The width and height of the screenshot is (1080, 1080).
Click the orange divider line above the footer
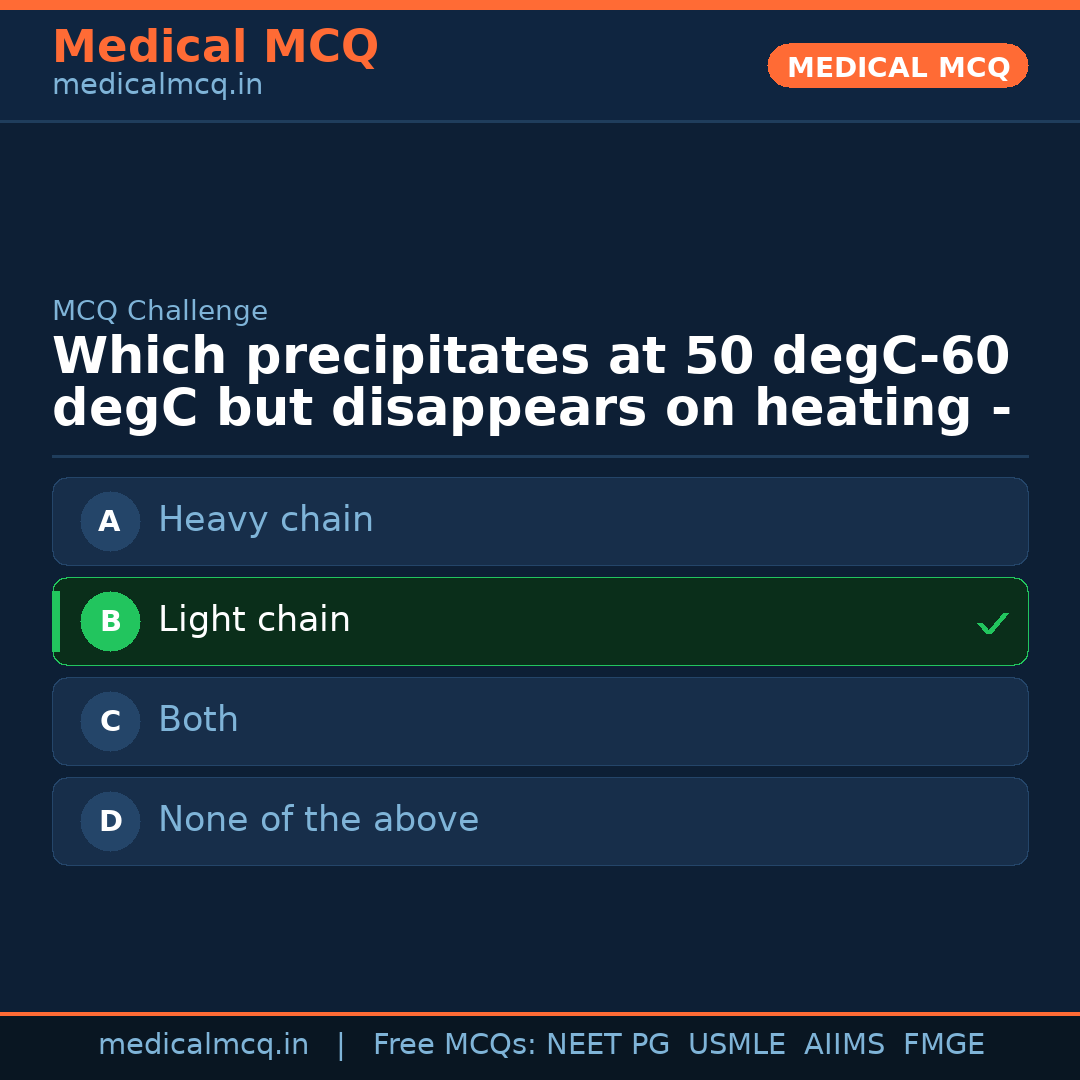tap(540, 1010)
